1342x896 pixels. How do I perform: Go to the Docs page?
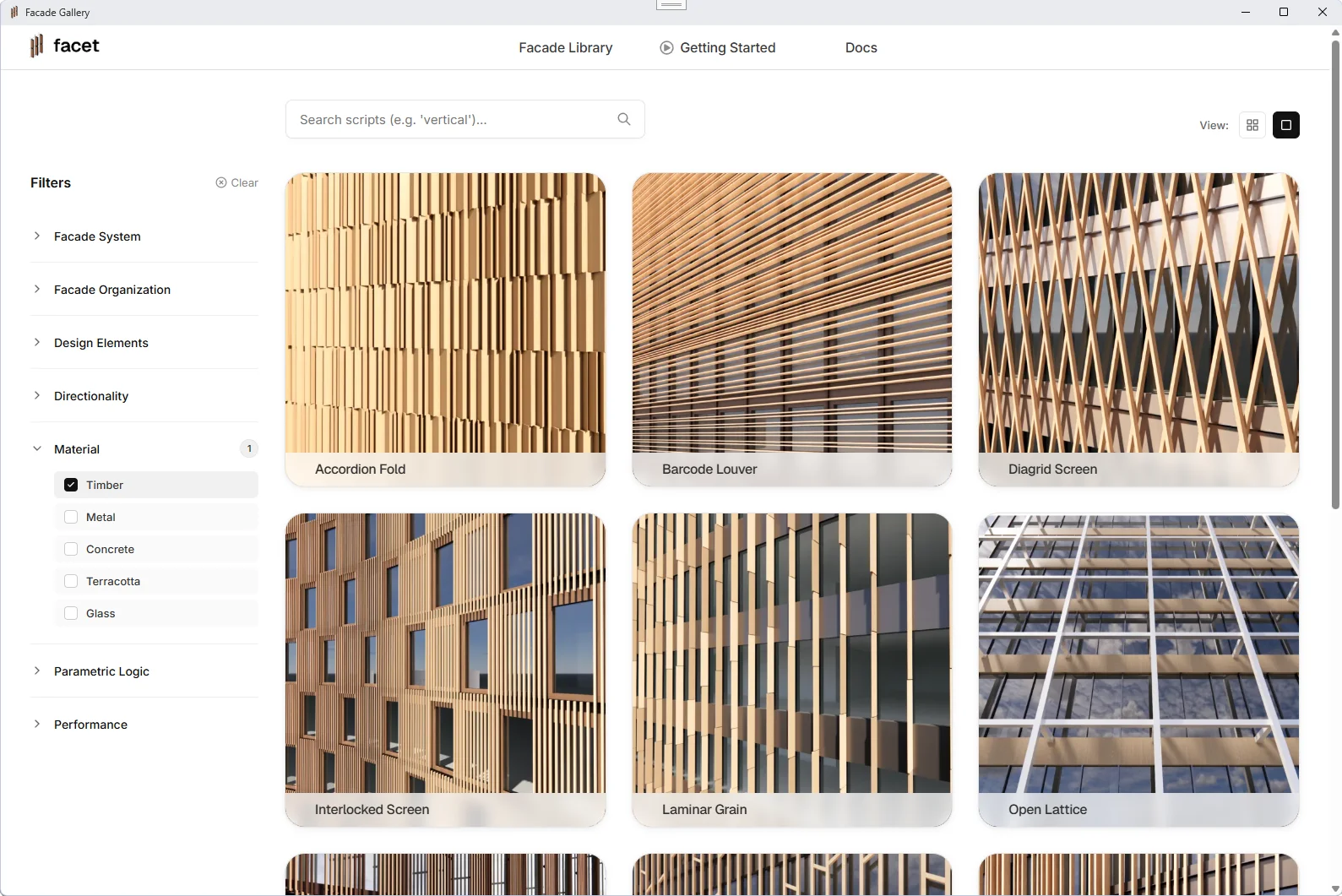[861, 48]
